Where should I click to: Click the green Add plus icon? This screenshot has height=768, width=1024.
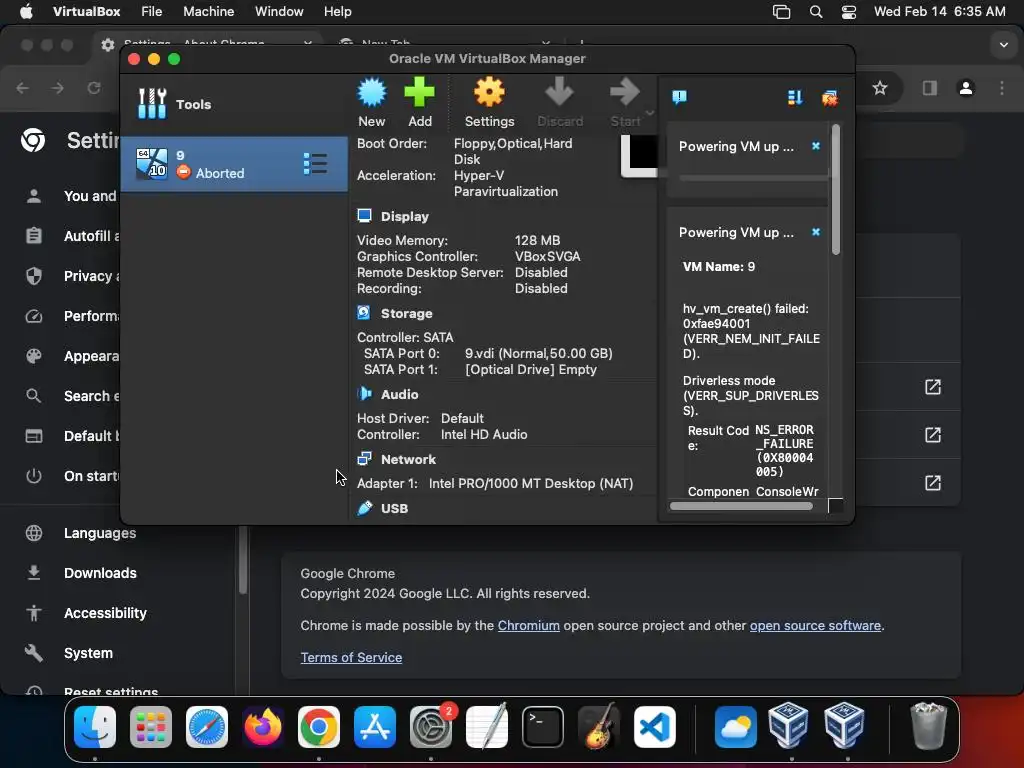(419, 92)
